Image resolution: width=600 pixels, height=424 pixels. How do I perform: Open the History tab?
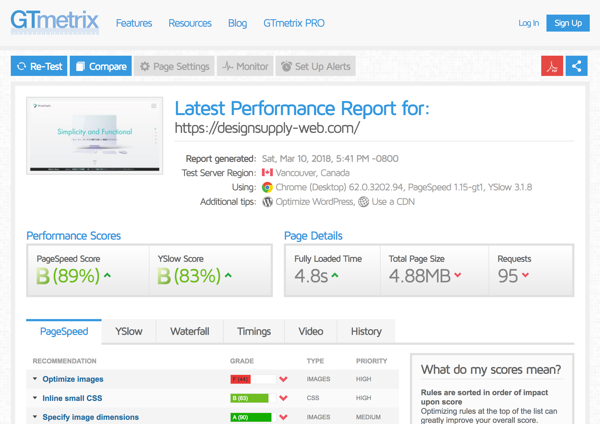coord(366,331)
